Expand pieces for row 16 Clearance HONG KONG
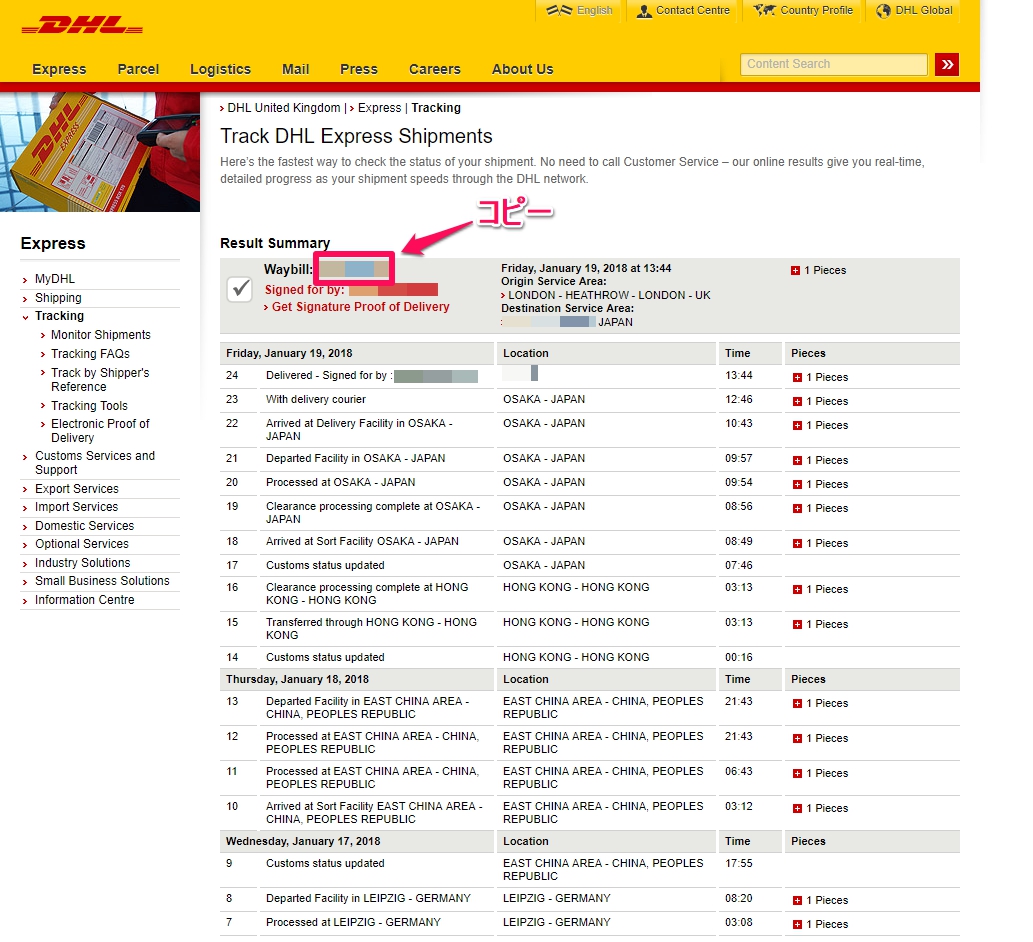Screen dimensions: 1033x942 coord(797,590)
